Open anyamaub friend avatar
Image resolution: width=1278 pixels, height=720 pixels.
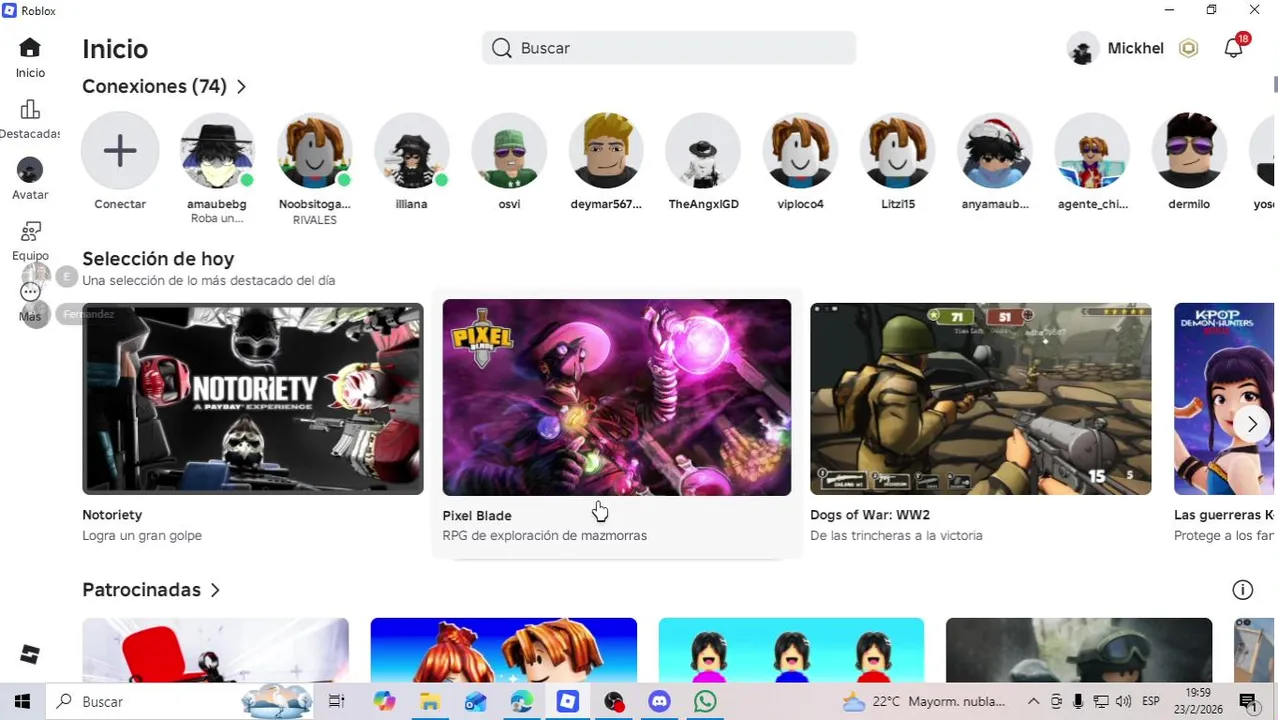[x=995, y=151]
